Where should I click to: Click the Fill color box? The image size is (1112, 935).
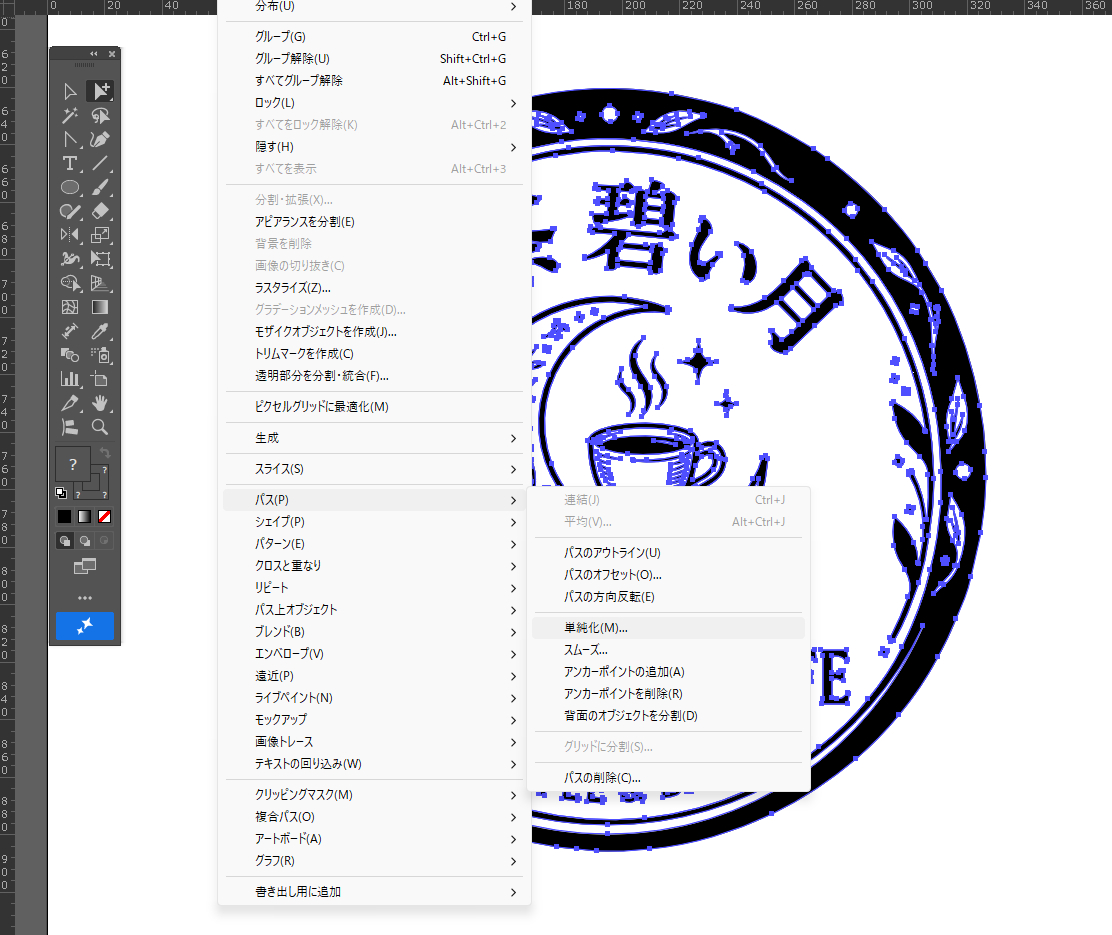pos(72,465)
